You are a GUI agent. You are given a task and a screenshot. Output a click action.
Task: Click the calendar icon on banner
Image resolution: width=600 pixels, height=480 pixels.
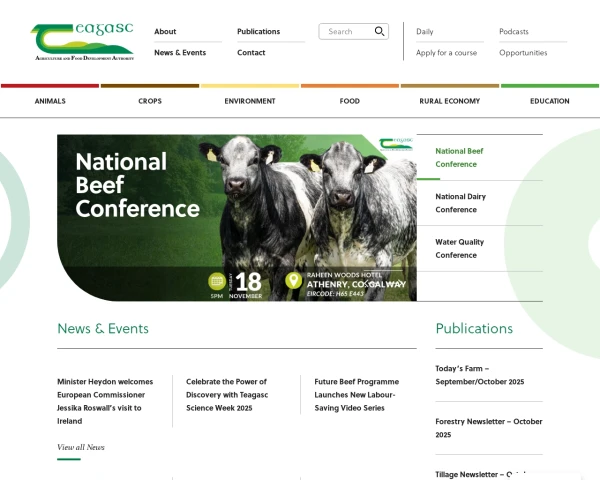(x=216, y=281)
